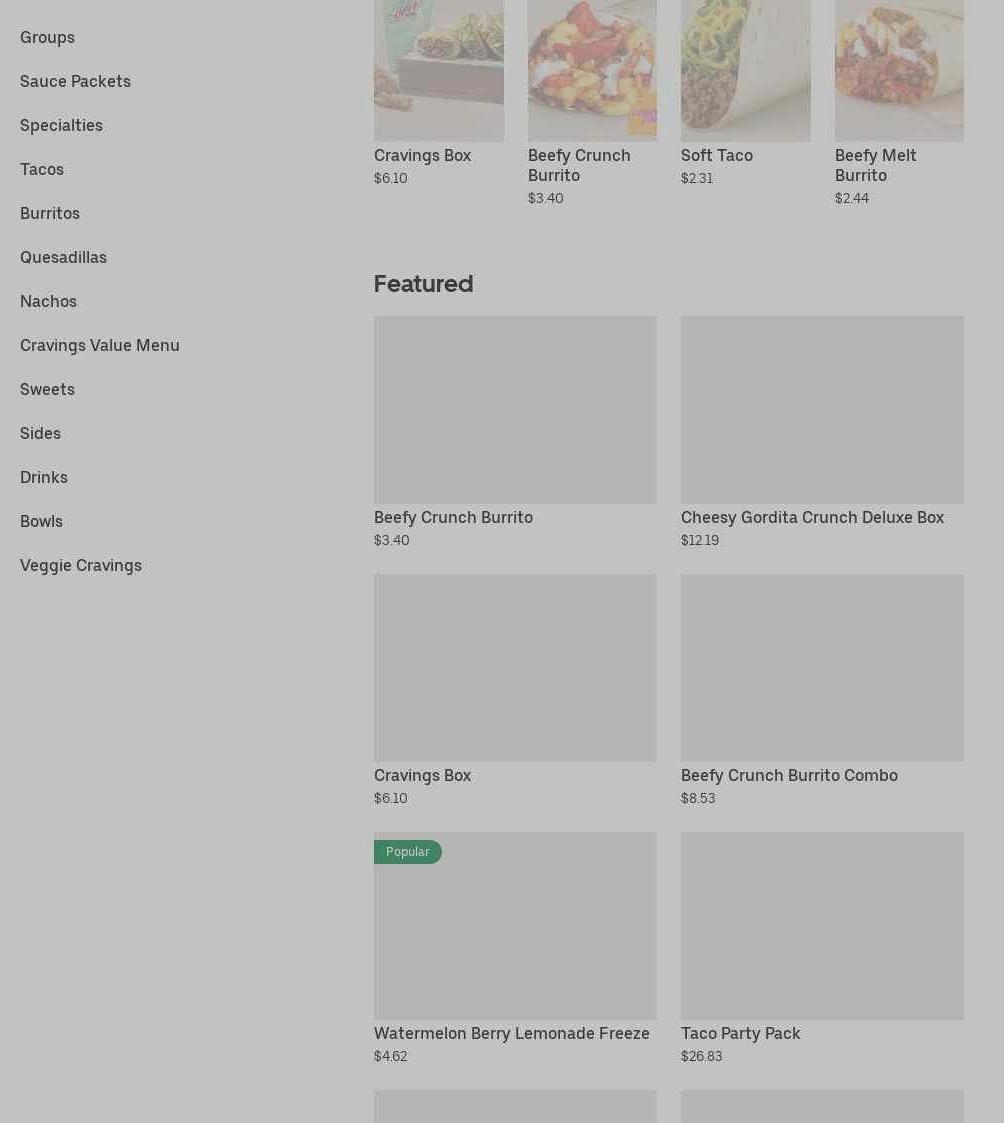
Task: Click the Popular badge on Freeze item
Action: (x=407, y=852)
